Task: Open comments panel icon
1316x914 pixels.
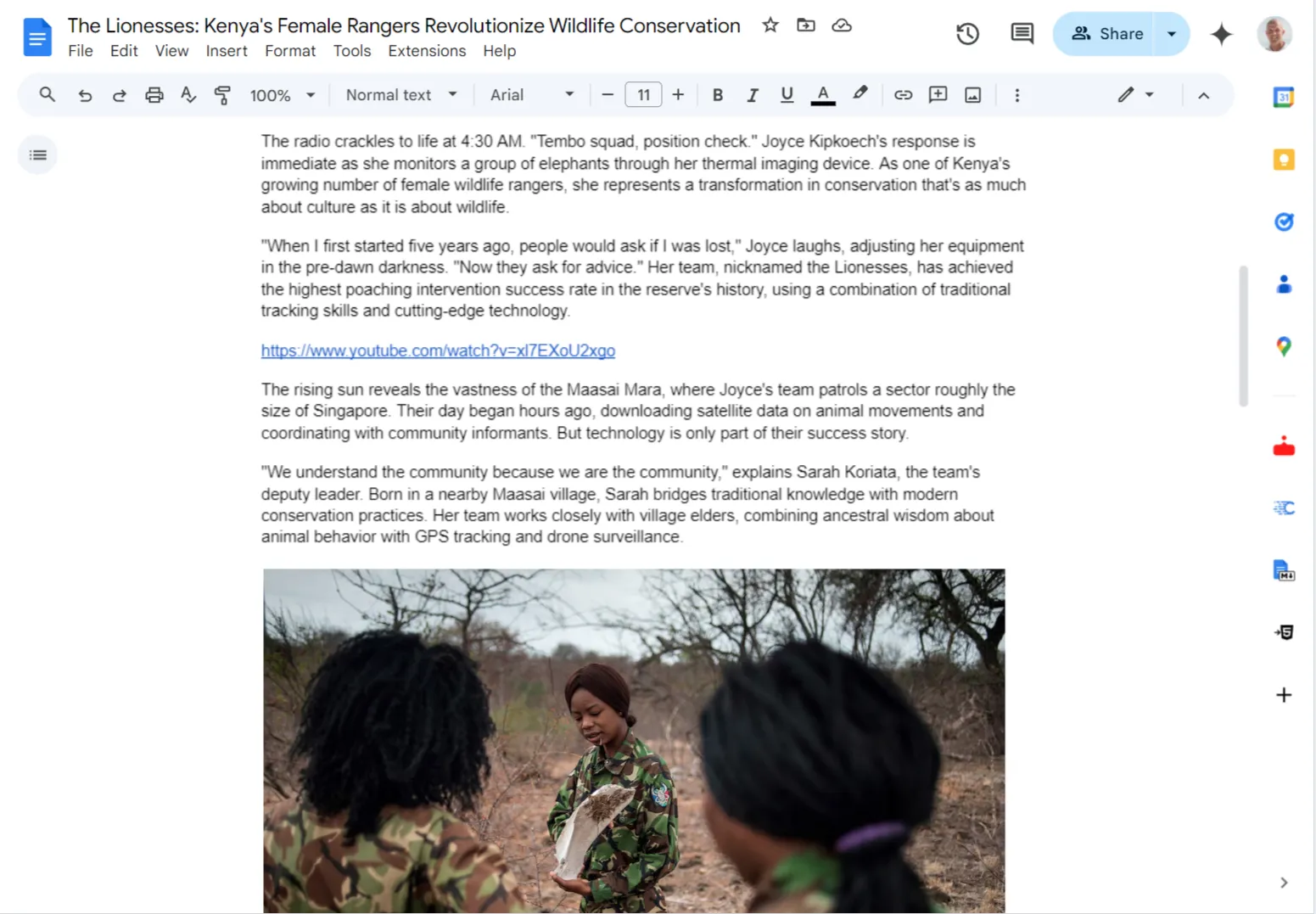Action: tap(1022, 34)
